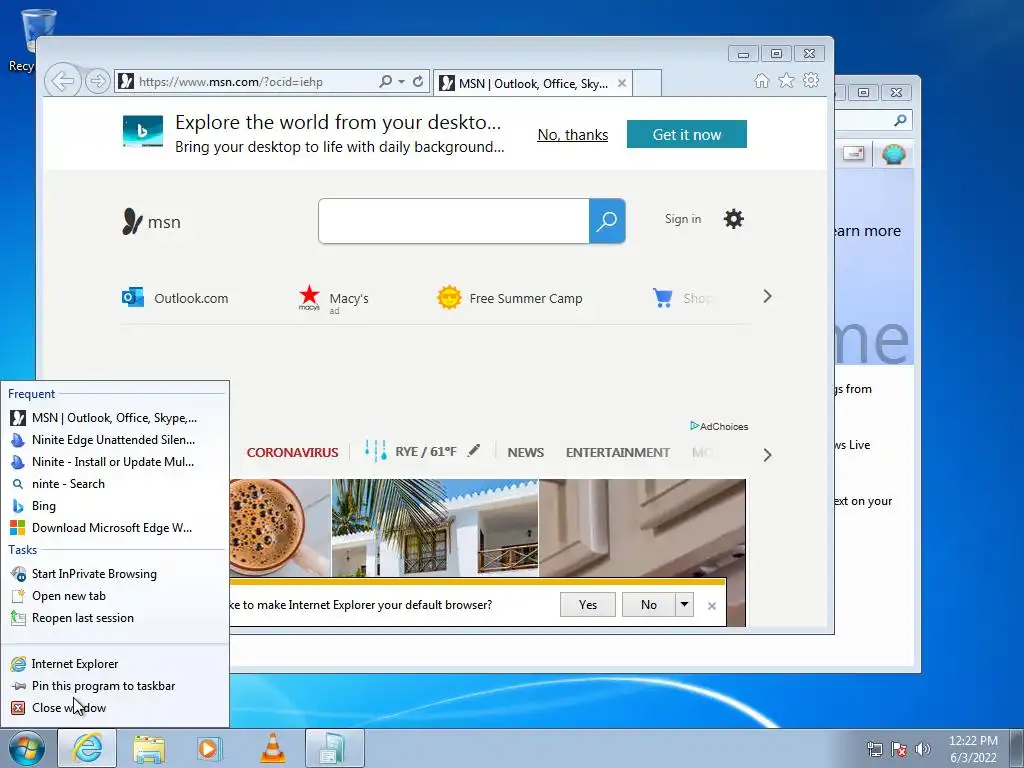Click the network tray icon
The image size is (1024, 768).
874,749
